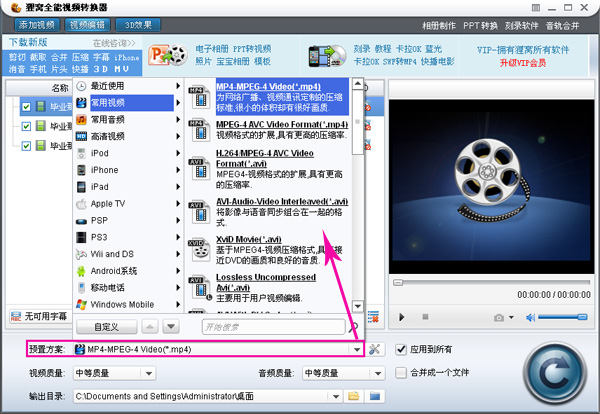Open the 音频质量 dropdown

click(378, 373)
